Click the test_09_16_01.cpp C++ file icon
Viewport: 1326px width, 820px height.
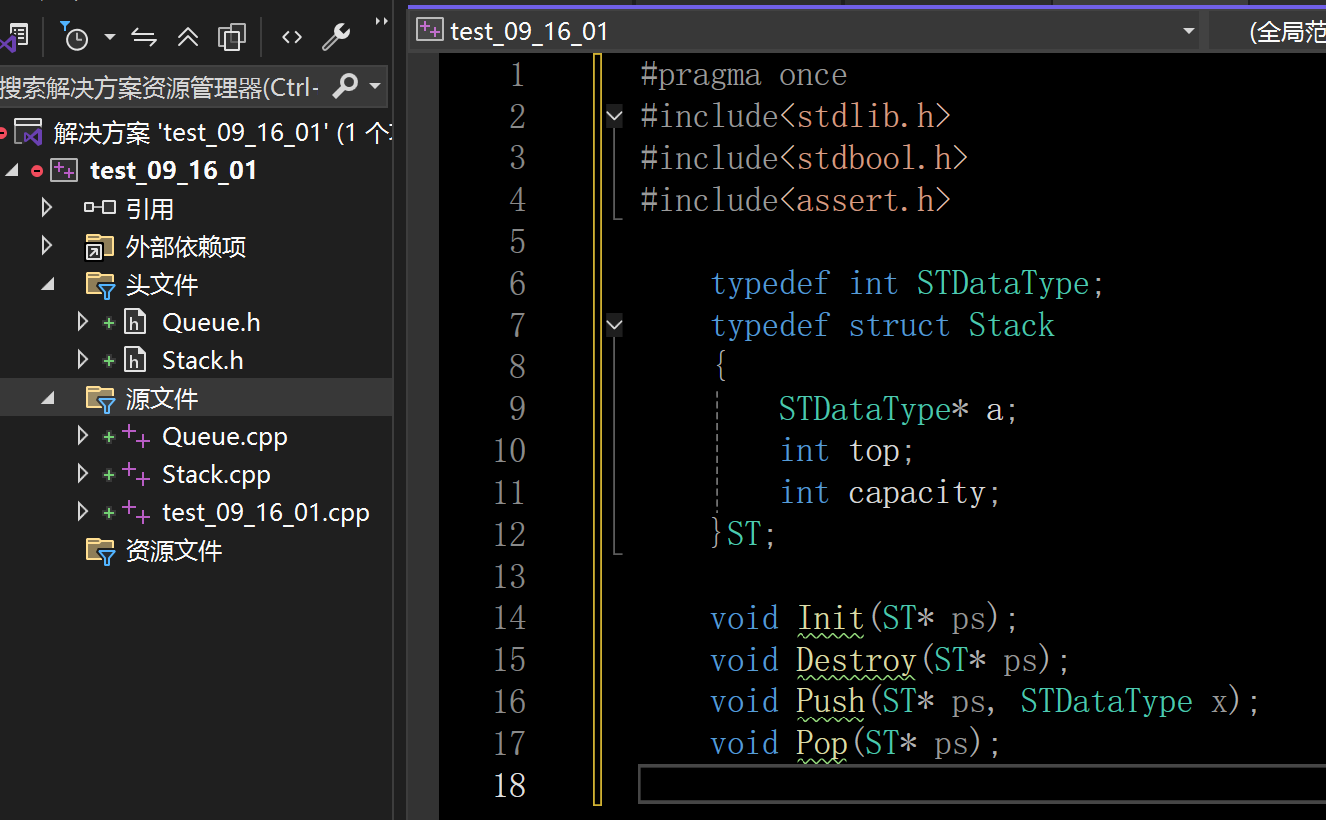point(136,513)
